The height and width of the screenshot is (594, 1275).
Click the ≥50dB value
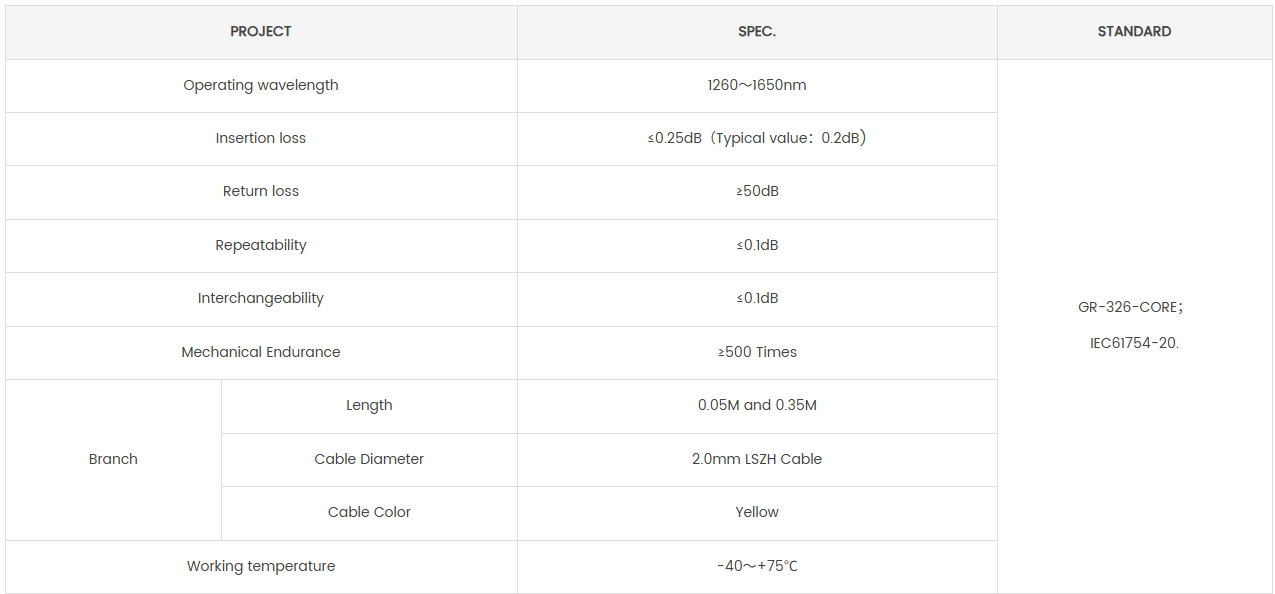click(757, 192)
